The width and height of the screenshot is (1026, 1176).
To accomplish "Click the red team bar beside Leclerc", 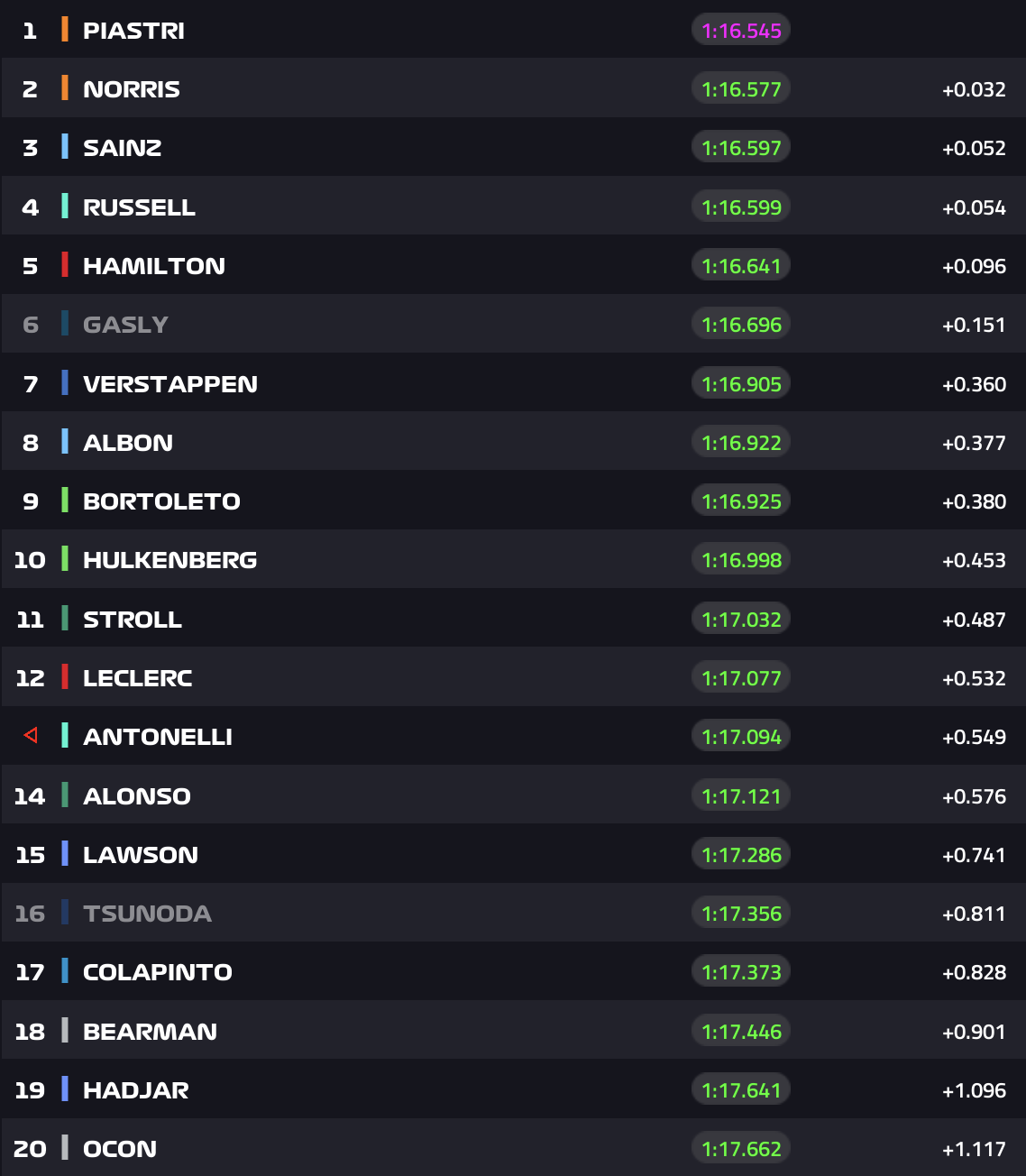I will 64,677.
